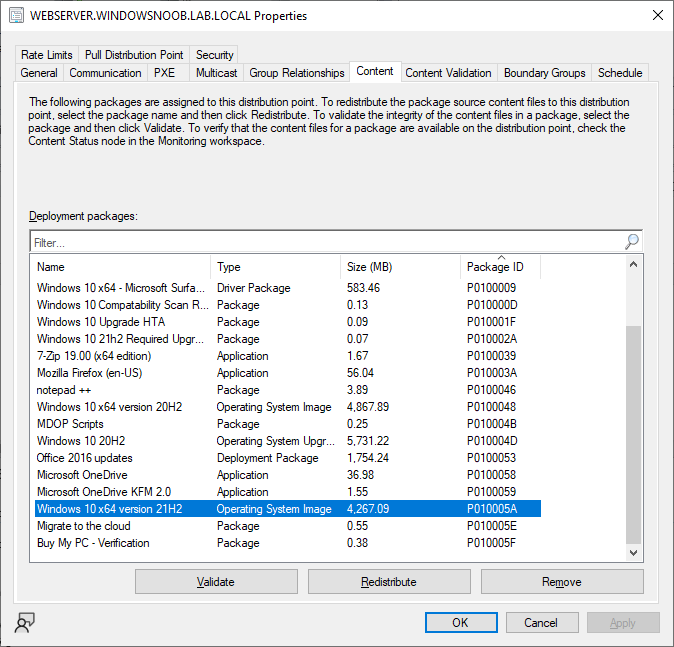674x647 pixels.
Task: Select the Mozilla Firefox (en-US) row
Action: point(288,373)
